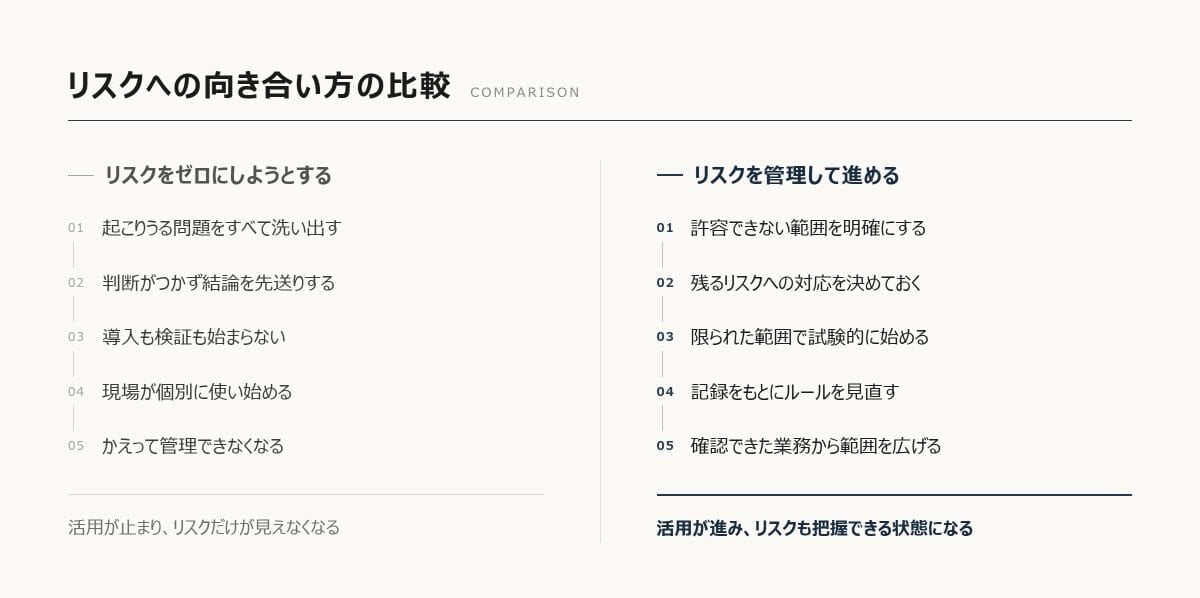The height and width of the screenshot is (598, 1200).
Task: Click the gray 05 number in left column
Action: 76,446
